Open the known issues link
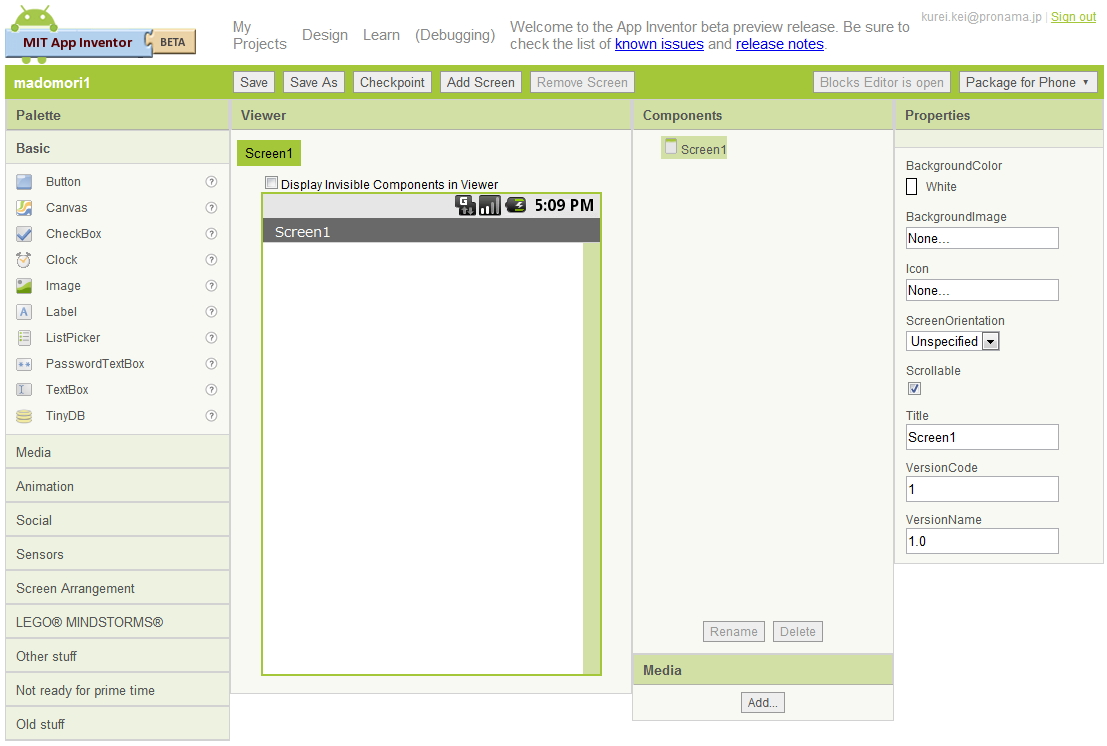The width and height of the screenshot is (1107, 746). [x=659, y=44]
